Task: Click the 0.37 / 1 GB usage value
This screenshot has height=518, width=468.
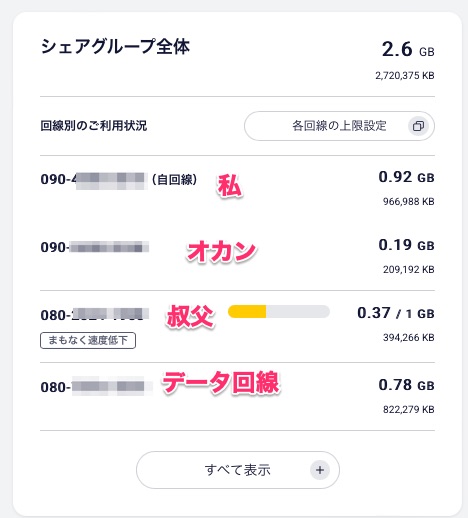Action: (396, 313)
